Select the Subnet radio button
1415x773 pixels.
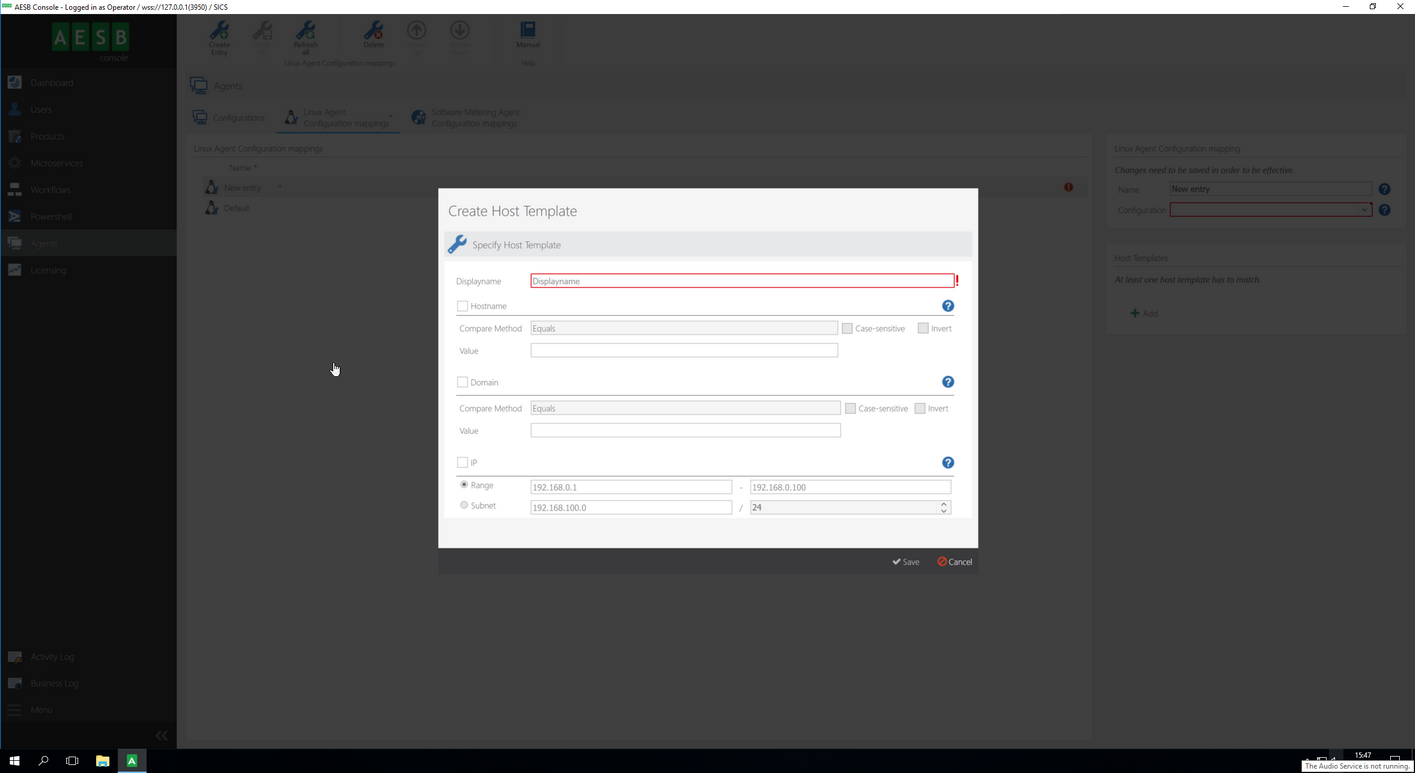click(x=464, y=506)
